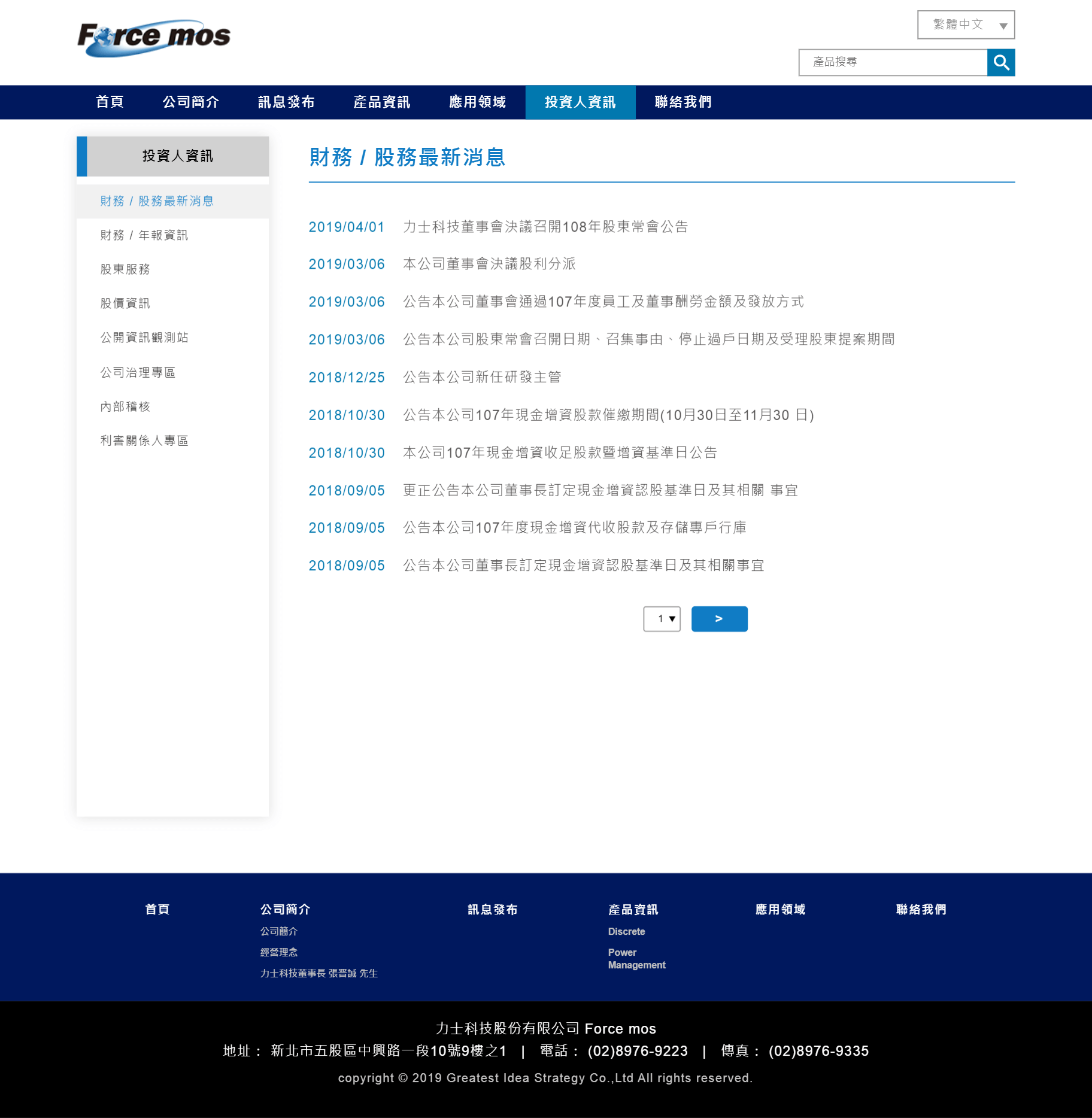Open 股價資訊 in sidebar
The height and width of the screenshot is (1118, 1092).
tap(172, 303)
